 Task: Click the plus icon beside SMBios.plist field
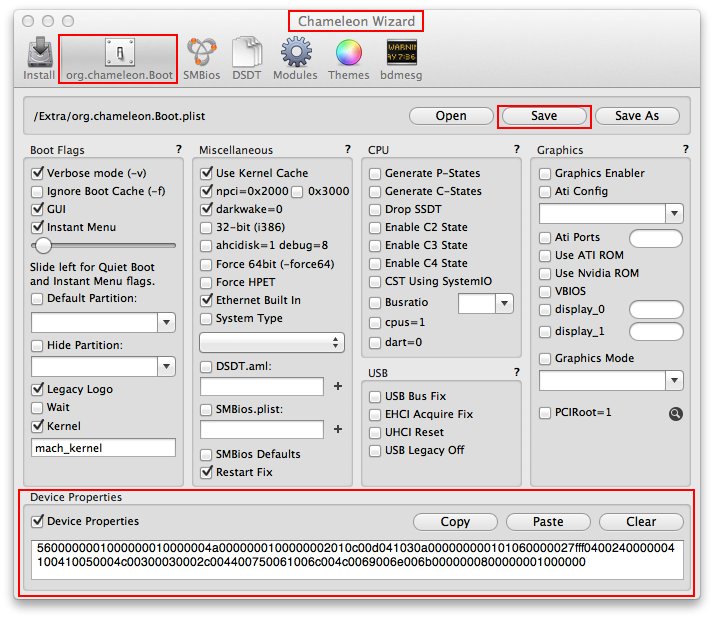point(337,429)
